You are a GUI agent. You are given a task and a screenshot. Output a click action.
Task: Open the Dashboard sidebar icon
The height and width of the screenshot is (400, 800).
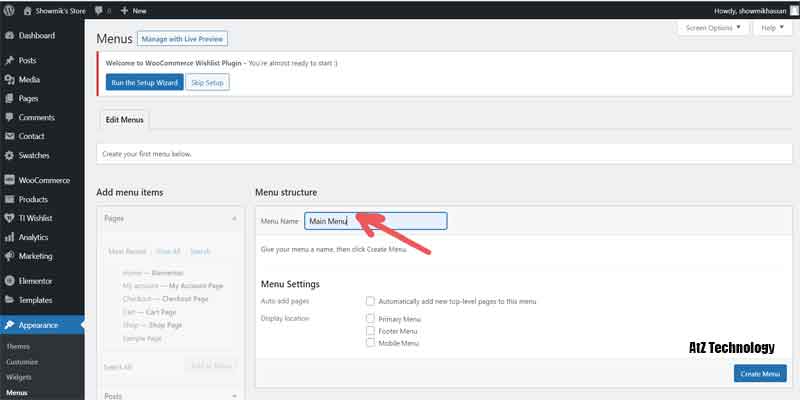coord(10,36)
